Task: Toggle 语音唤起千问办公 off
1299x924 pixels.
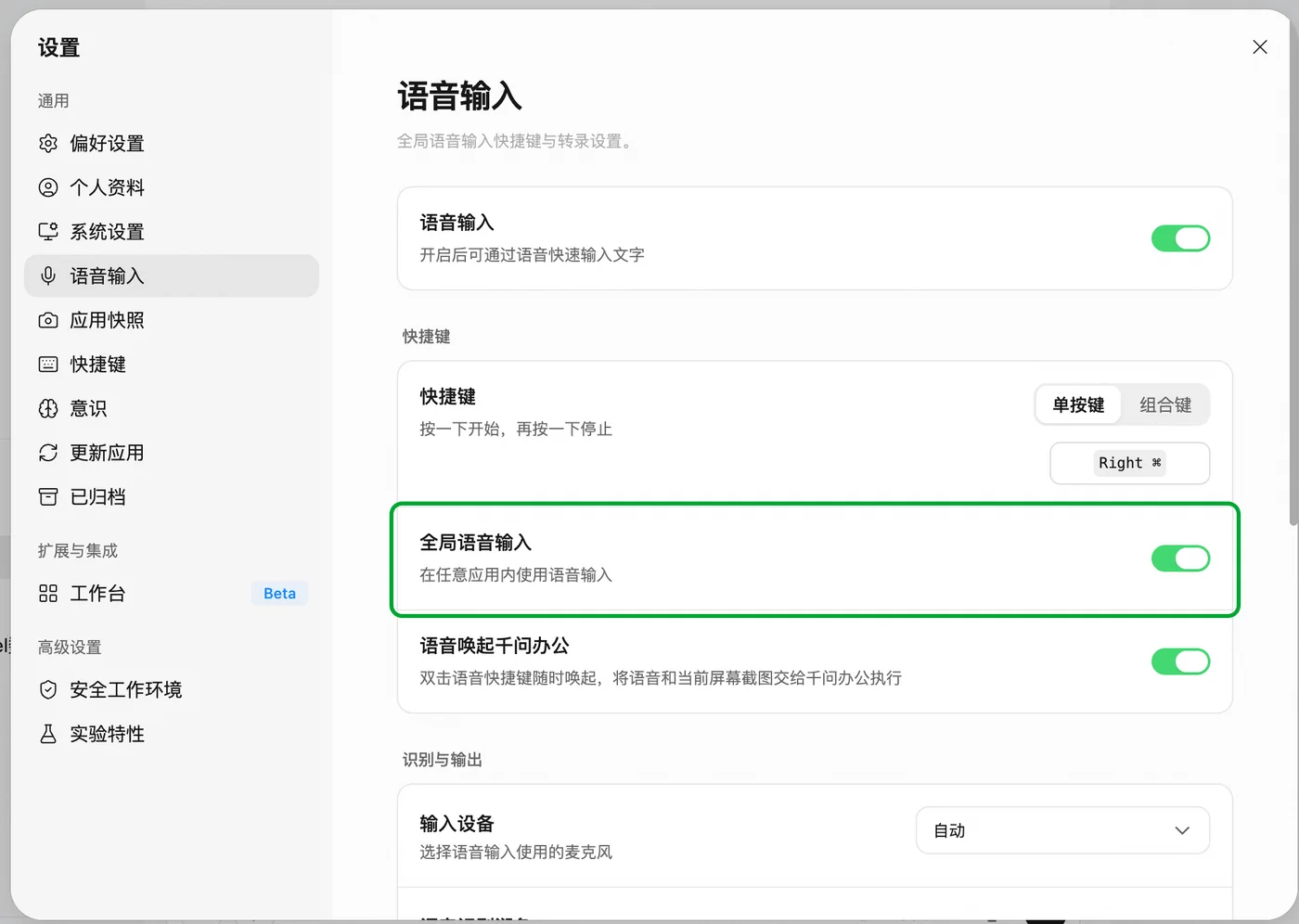Action: (1181, 661)
